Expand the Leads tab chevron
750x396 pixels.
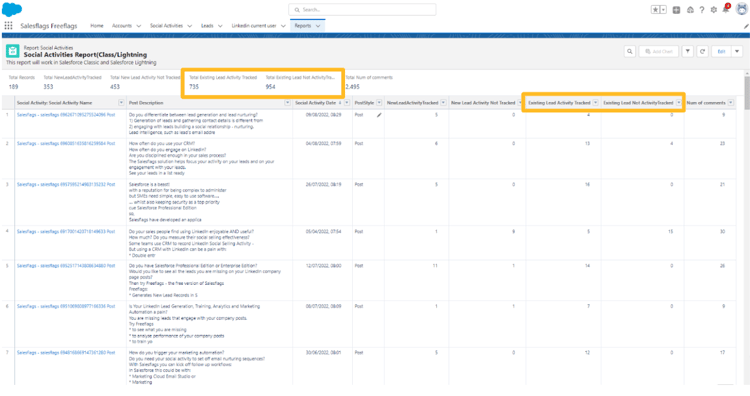click(x=220, y=26)
